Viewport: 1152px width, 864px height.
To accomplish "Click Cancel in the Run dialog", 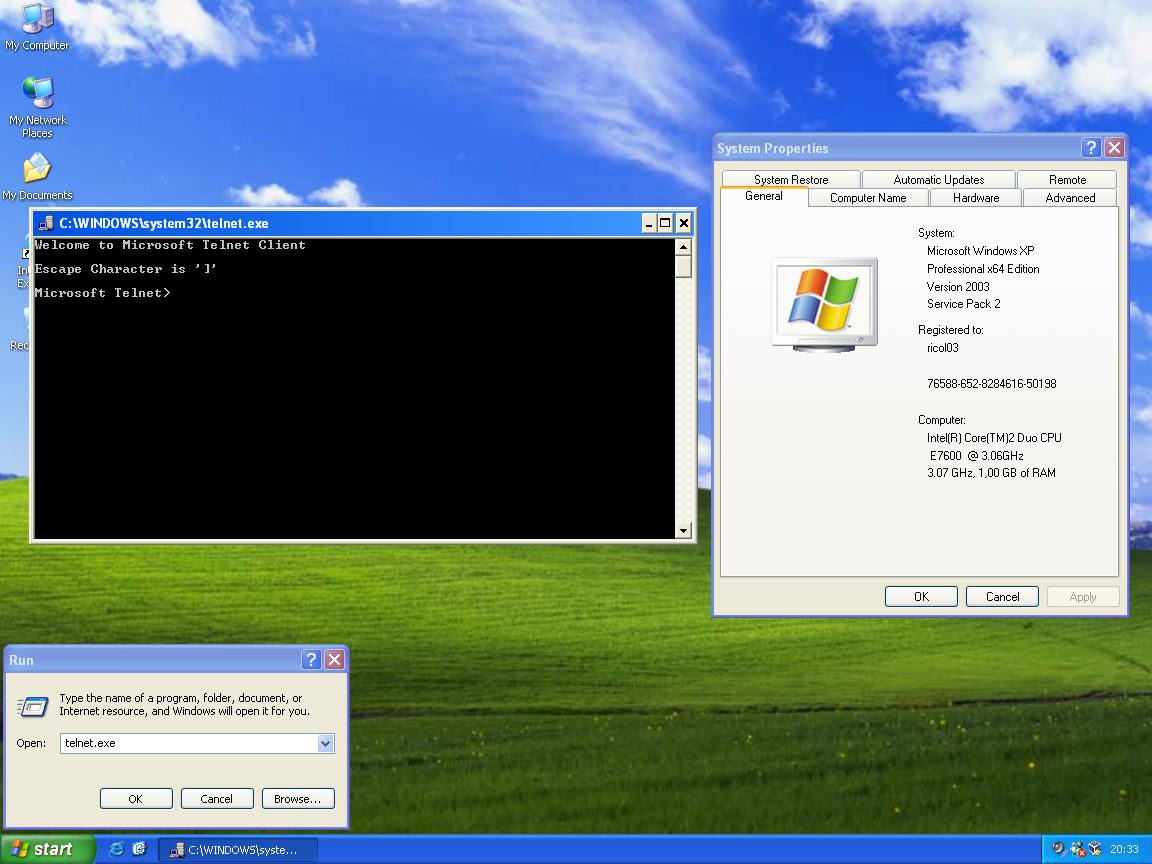I will pos(217,799).
